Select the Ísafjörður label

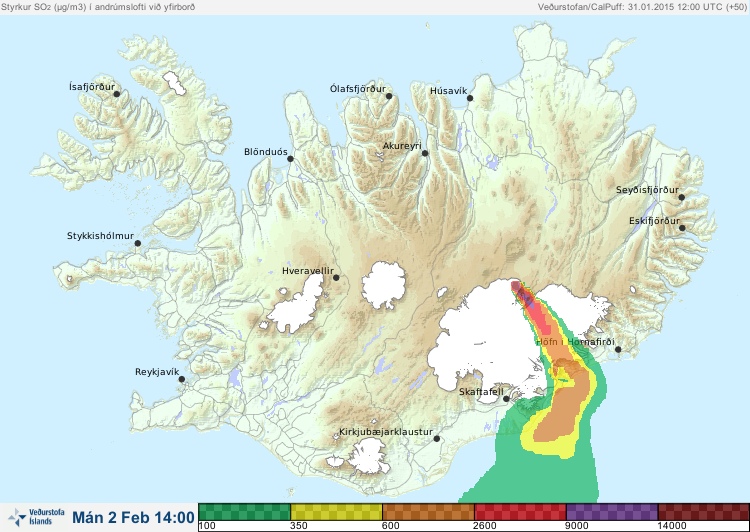click(x=92, y=87)
